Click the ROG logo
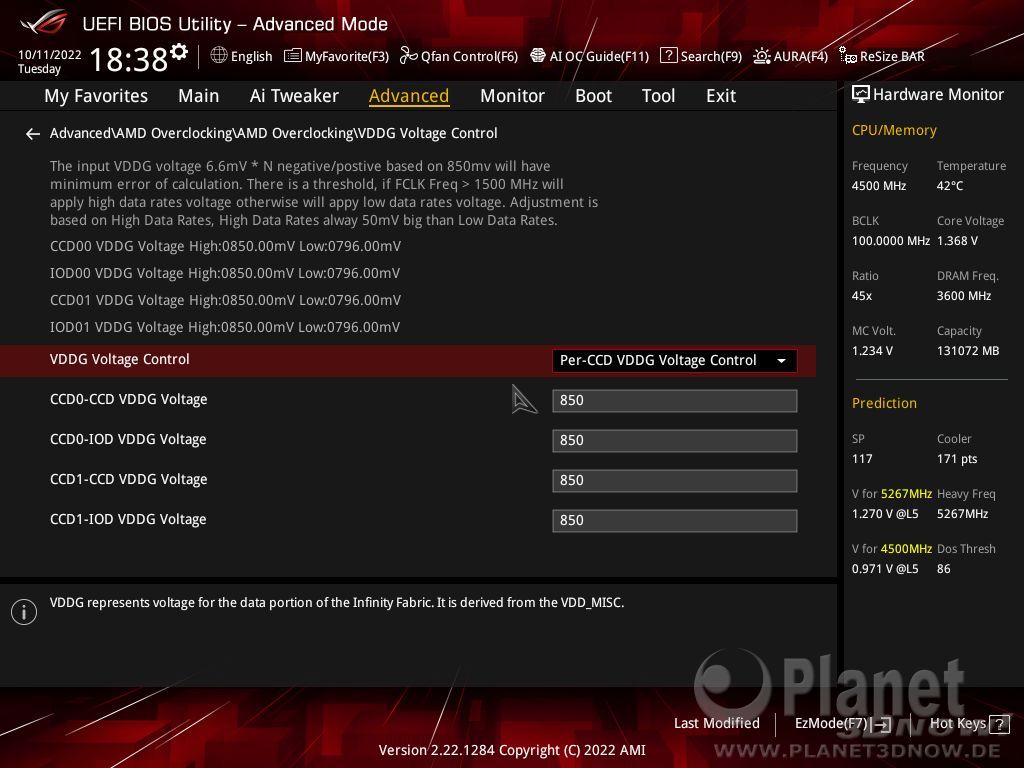Image resolution: width=1024 pixels, height=768 pixels. (x=44, y=23)
